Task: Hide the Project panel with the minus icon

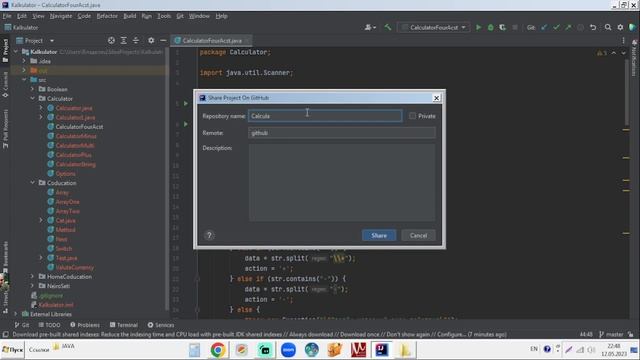Action: tap(163, 40)
